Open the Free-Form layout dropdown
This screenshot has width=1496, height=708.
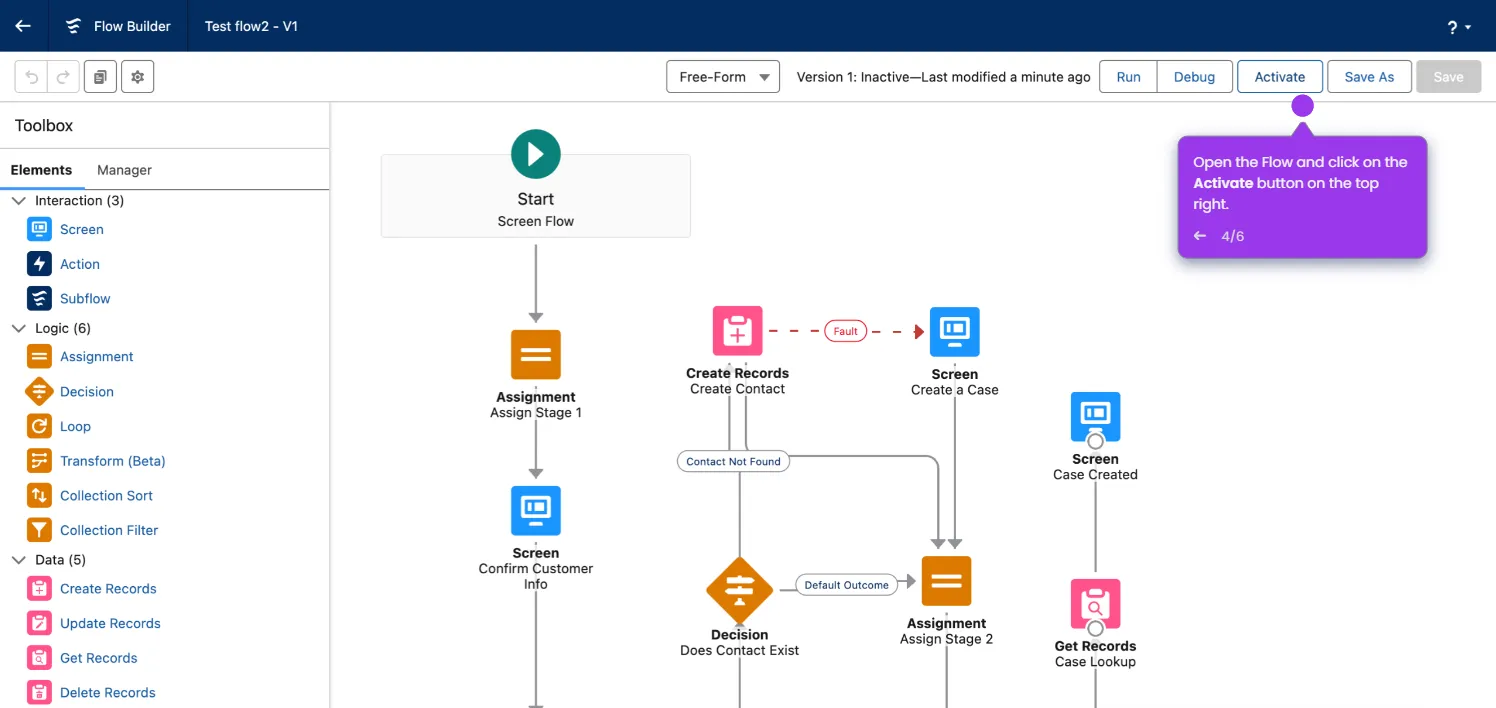pyautogui.click(x=722, y=76)
